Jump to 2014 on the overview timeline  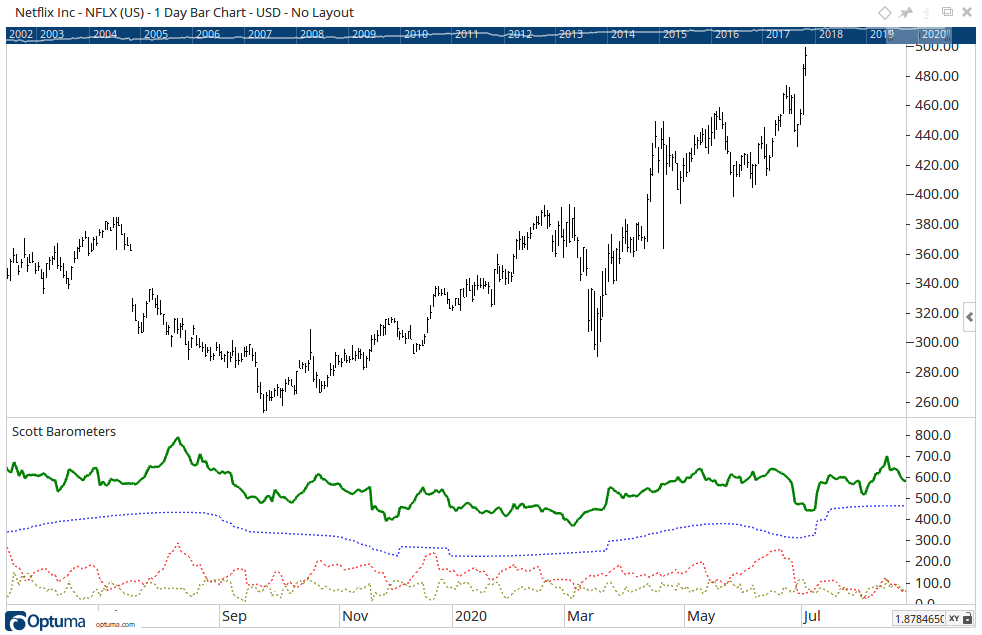pos(623,34)
